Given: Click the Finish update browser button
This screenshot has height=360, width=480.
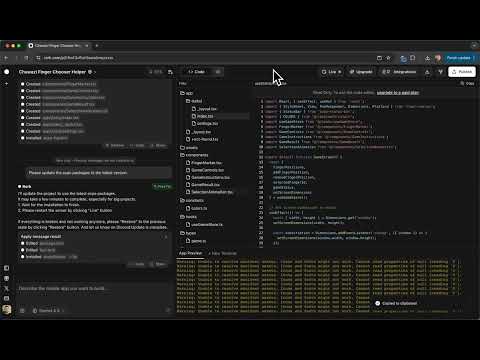Looking at the screenshot, I should tap(461, 58).
